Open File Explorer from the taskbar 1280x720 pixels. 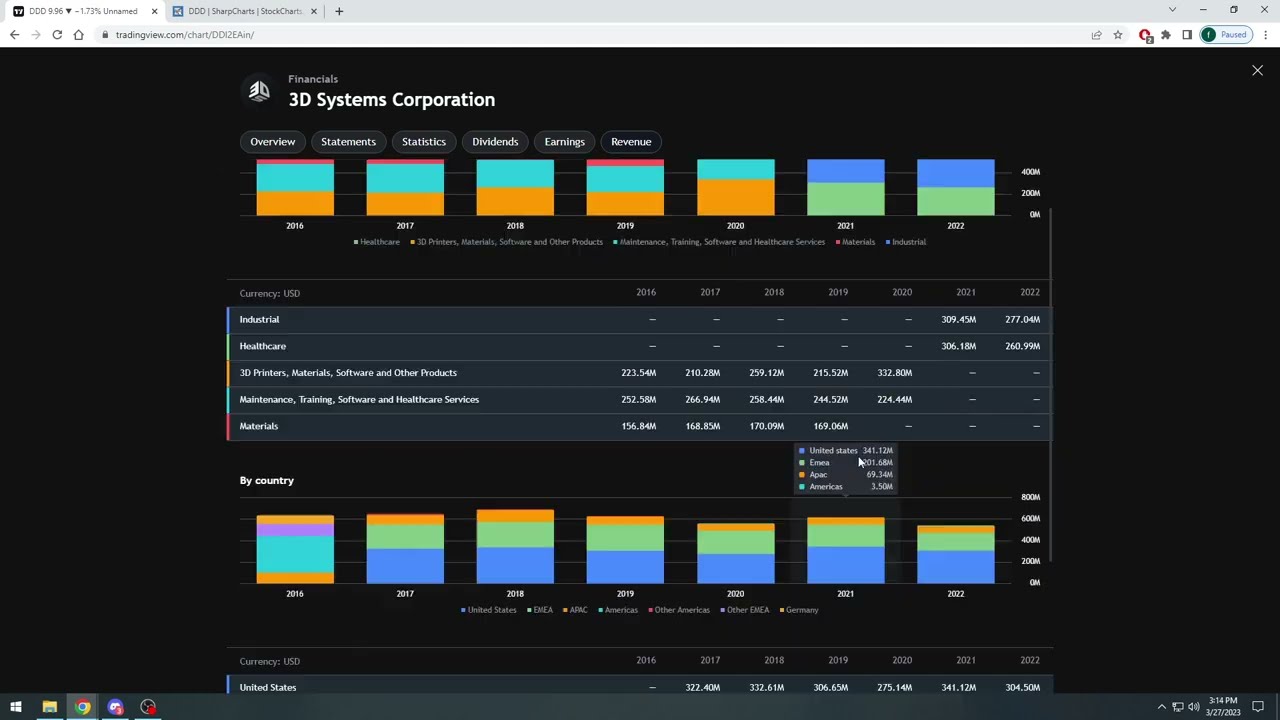(49, 707)
